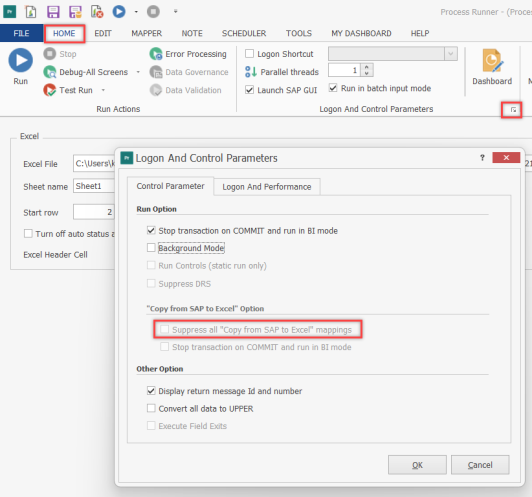Click the dialog help question mark icon
532x497 pixels.
[482, 157]
